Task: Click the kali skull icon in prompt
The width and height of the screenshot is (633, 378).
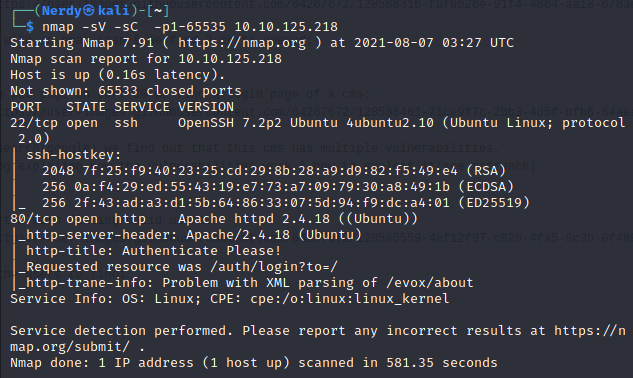Action: point(89,11)
